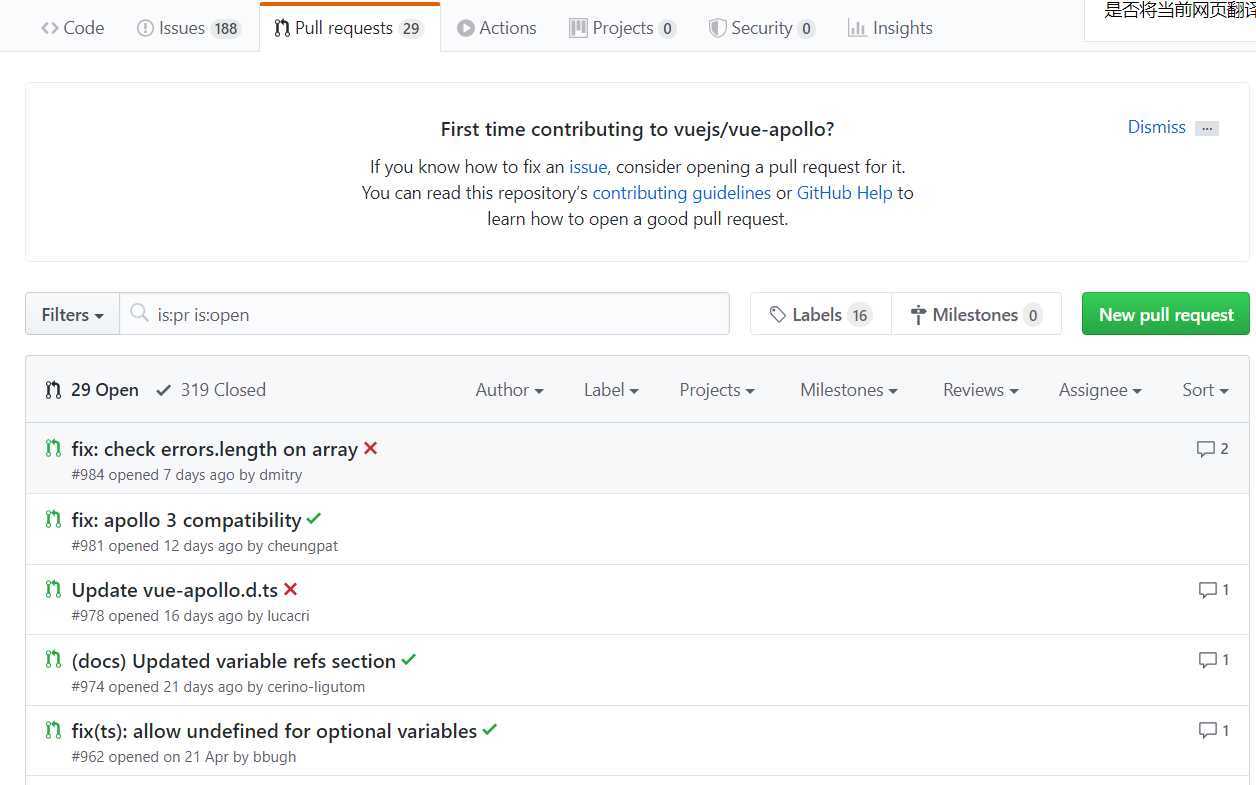Click failed status X on PR #984

[x=371, y=448]
